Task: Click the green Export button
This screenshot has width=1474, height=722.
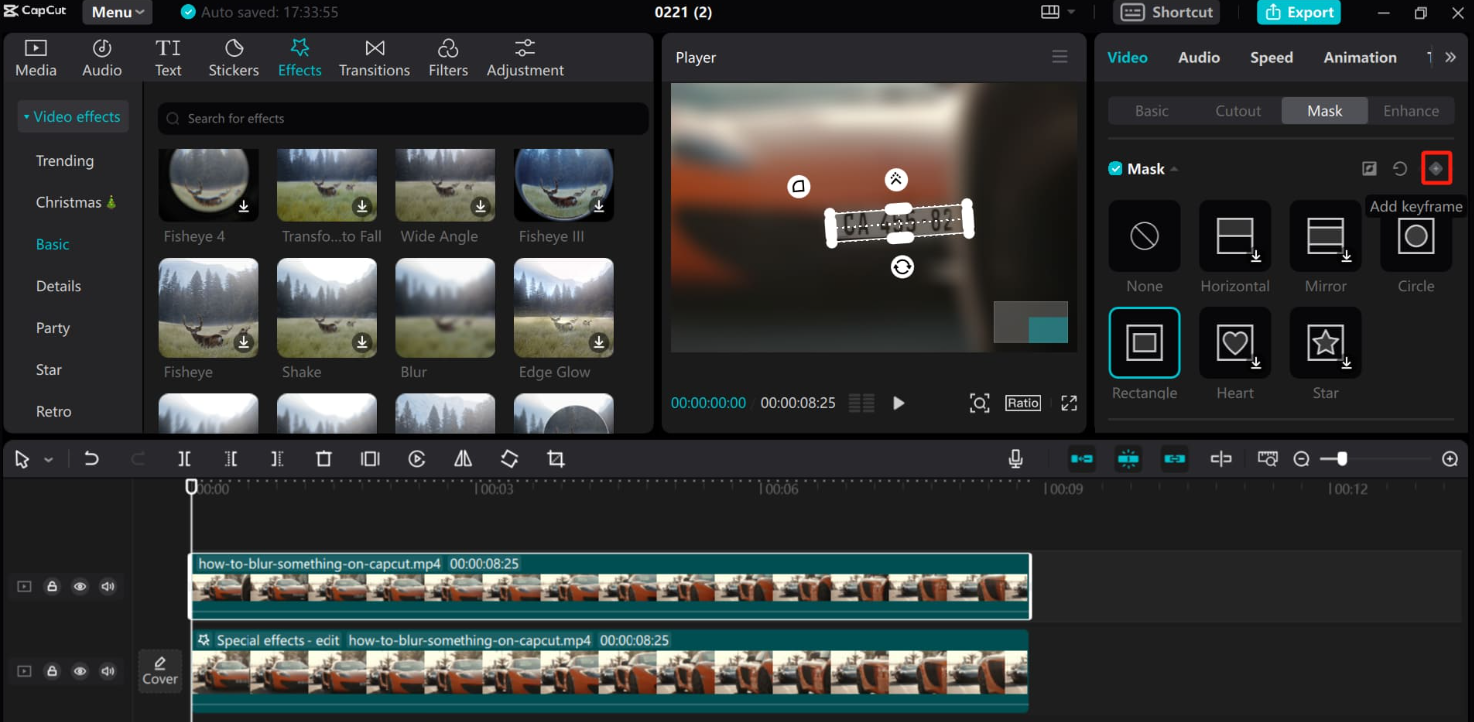Action: 1298,13
